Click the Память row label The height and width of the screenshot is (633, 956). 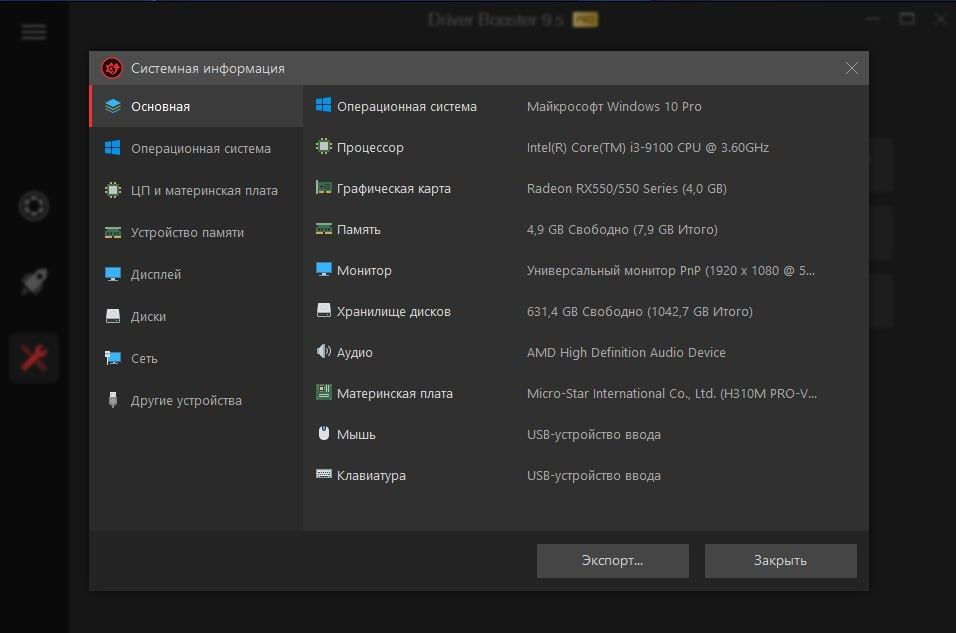click(x=358, y=230)
